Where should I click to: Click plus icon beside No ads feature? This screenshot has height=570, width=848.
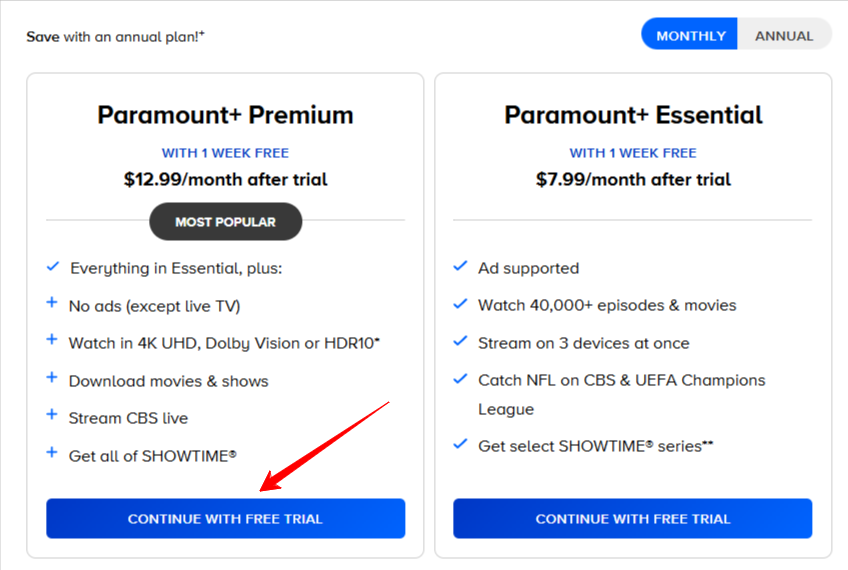point(52,303)
